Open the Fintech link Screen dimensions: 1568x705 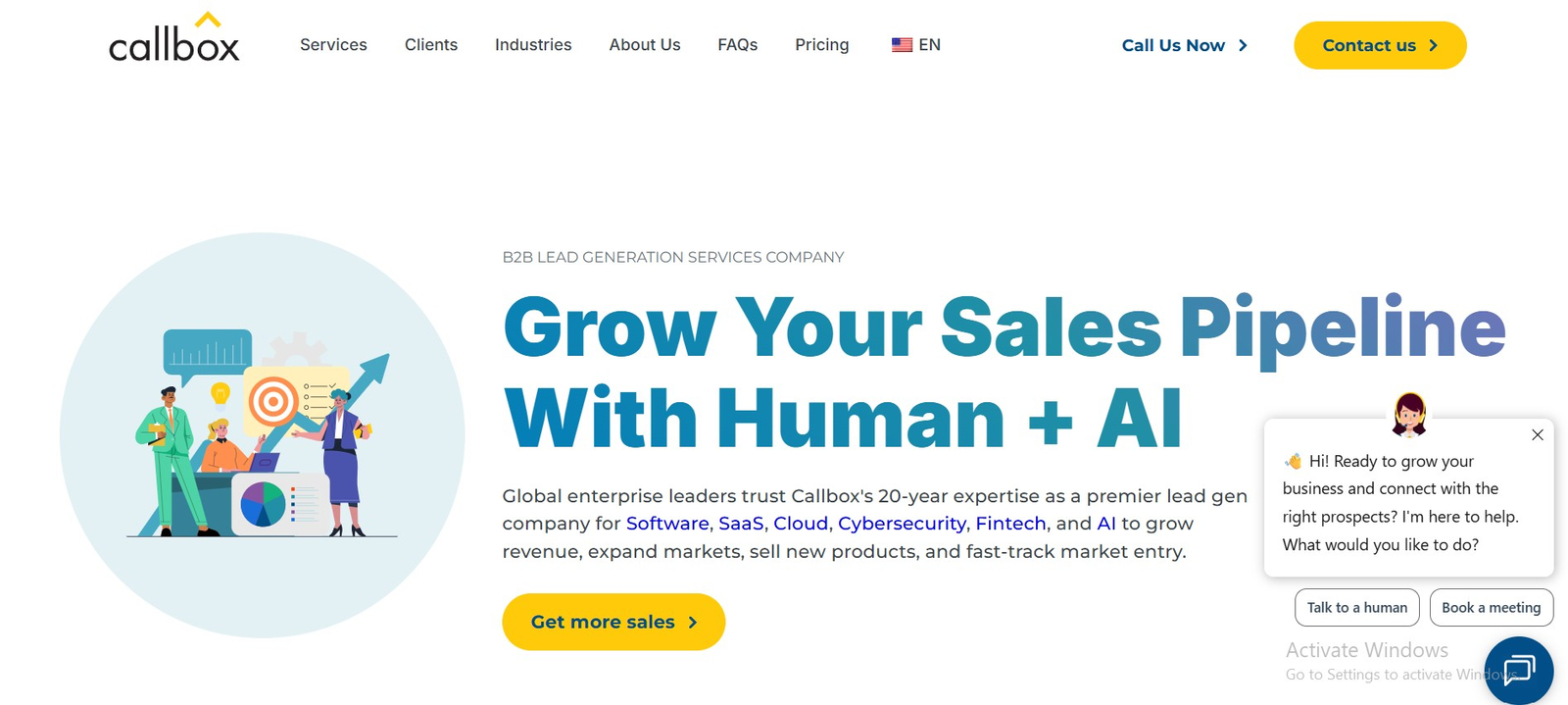point(1010,524)
